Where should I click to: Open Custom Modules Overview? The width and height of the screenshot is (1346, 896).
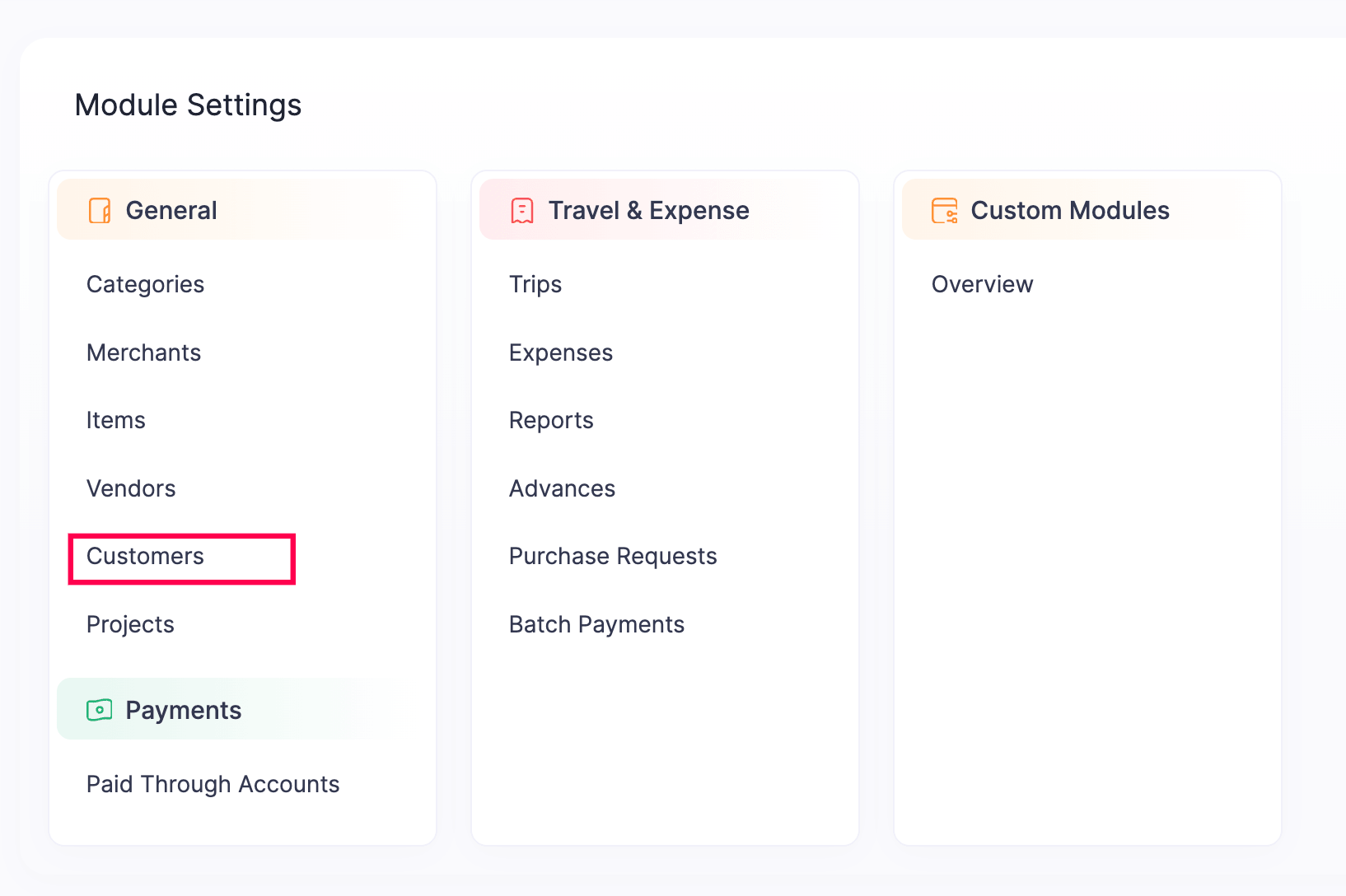pyautogui.click(x=982, y=284)
